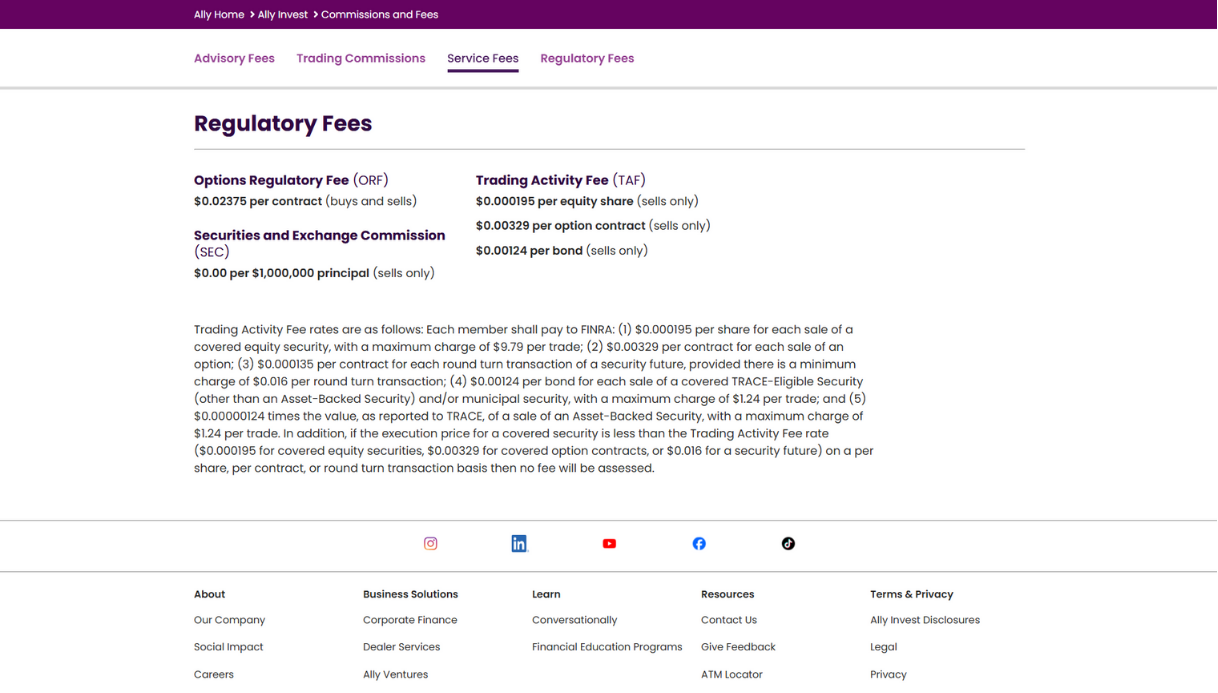Open the YouTube social icon

(x=609, y=544)
